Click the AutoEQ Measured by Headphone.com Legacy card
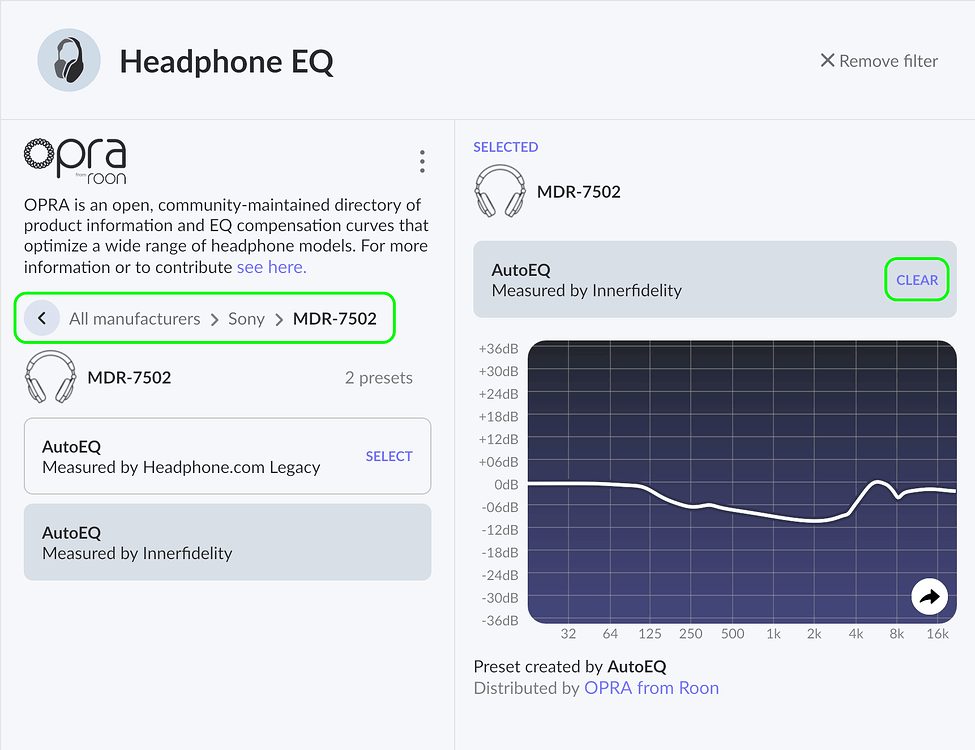This screenshot has width=975, height=750. (228, 456)
